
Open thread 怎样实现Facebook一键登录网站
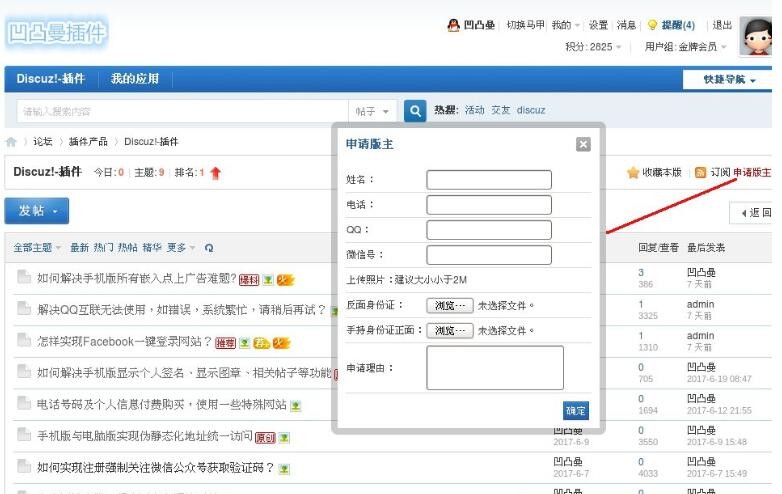pos(124,341)
